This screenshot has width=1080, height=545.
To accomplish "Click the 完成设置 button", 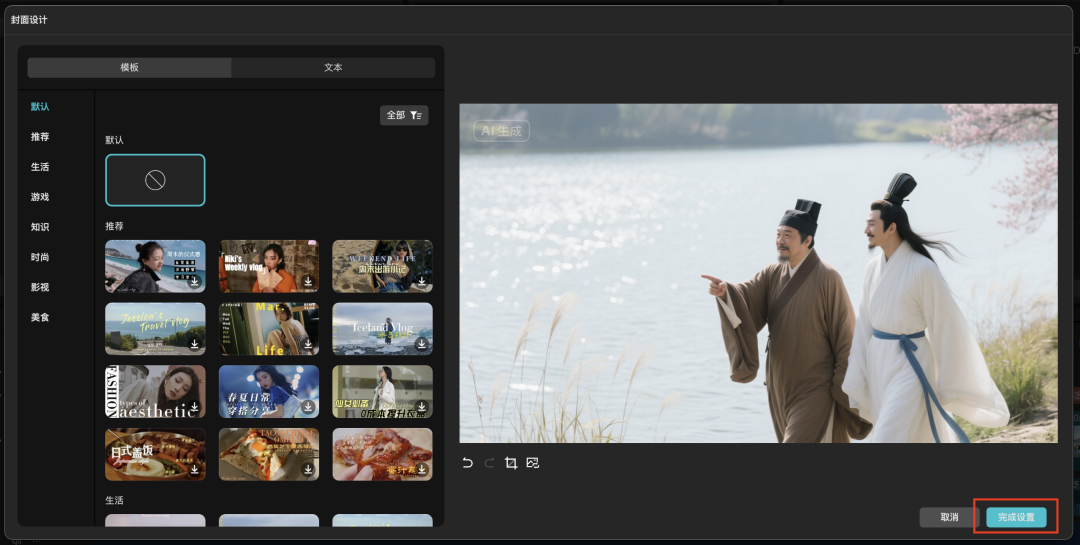I will pos(1016,517).
